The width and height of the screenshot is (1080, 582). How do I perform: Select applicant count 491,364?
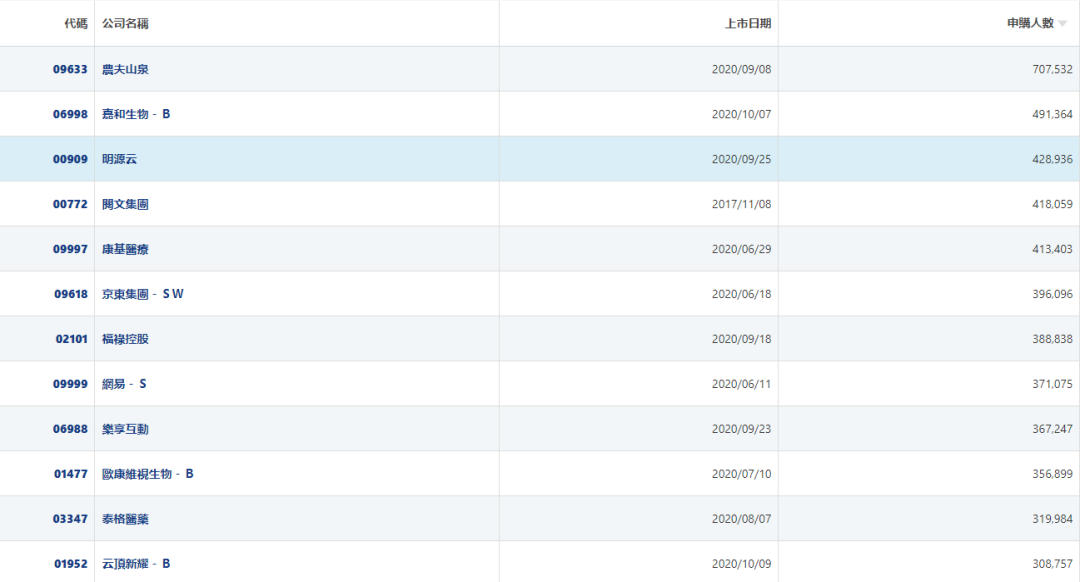(x=1052, y=114)
